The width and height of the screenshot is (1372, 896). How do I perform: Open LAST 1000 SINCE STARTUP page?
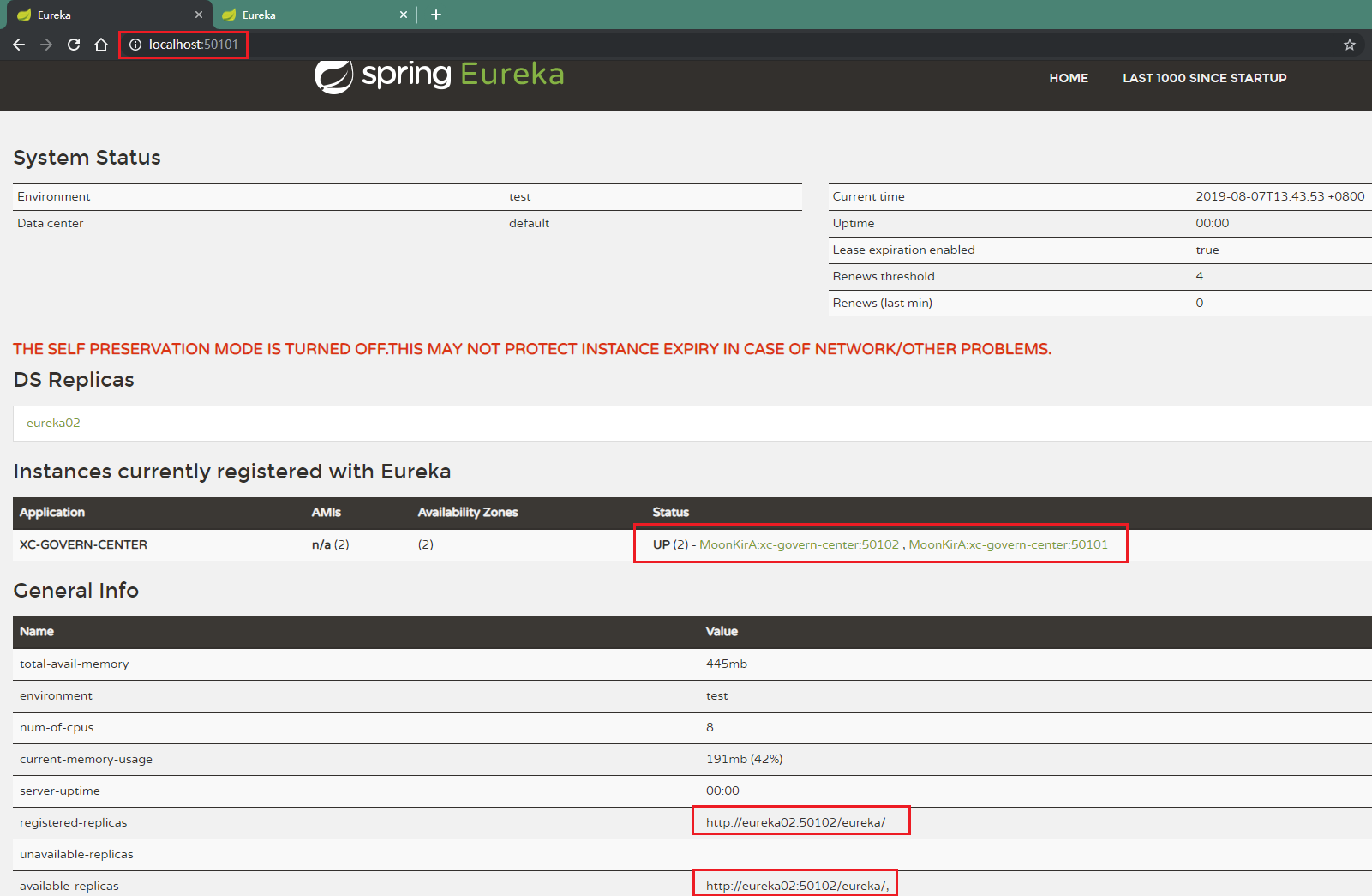point(1205,78)
